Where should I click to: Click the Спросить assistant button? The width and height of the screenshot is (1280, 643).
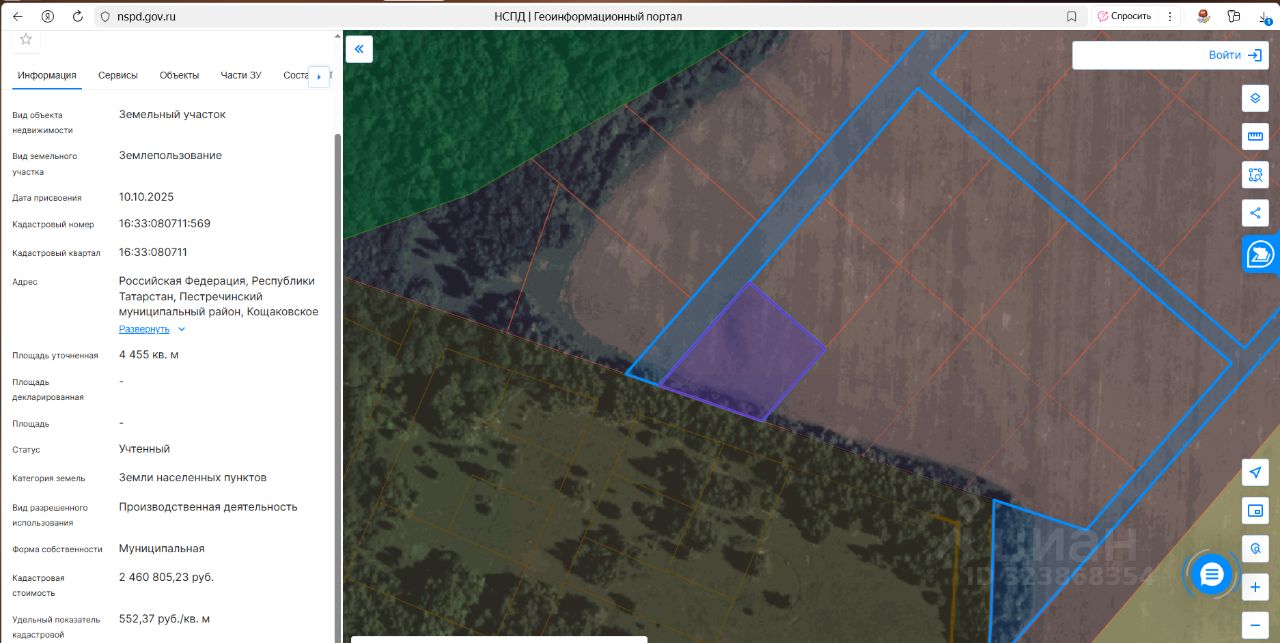point(1124,16)
